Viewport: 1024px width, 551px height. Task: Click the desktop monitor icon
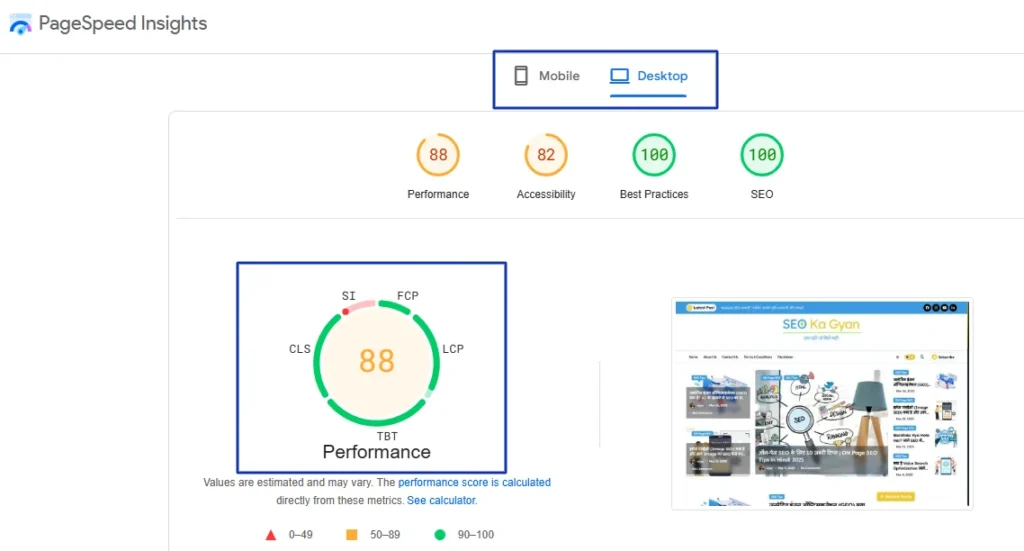tap(620, 76)
